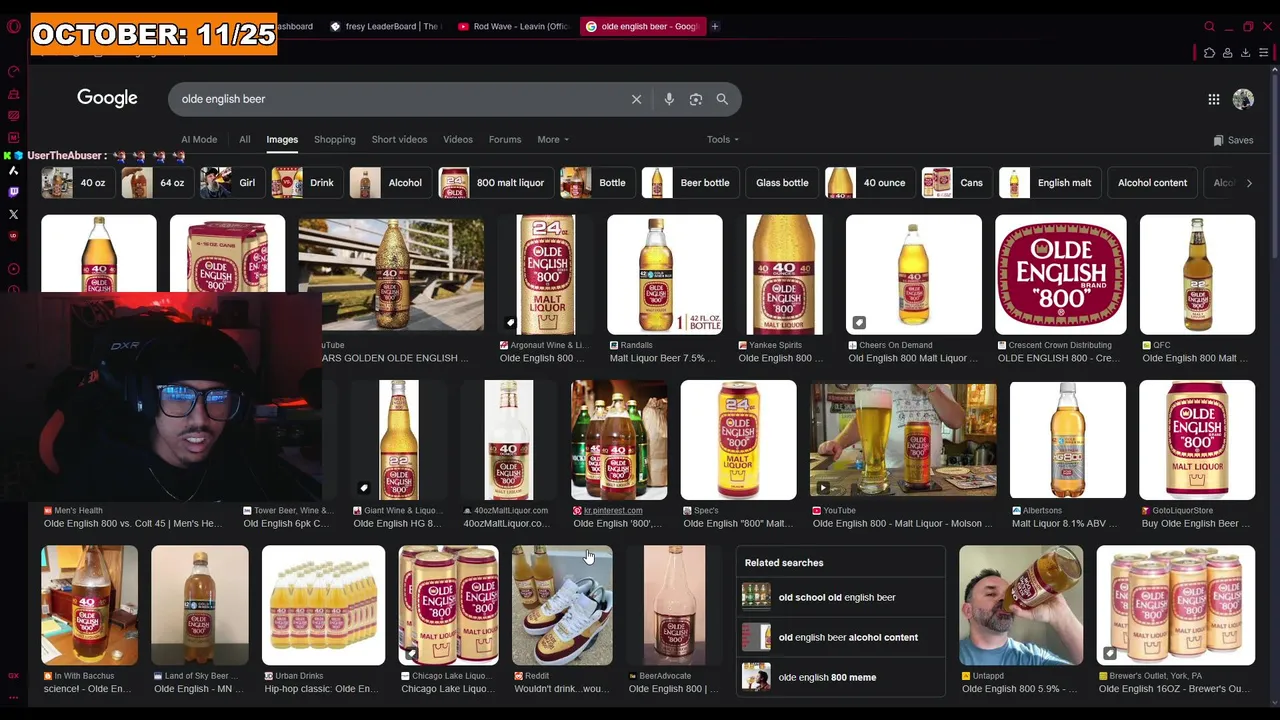Filter images by 800 malt liquor chip
The width and height of the screenshot is (1280, 720).
(496, 183)
